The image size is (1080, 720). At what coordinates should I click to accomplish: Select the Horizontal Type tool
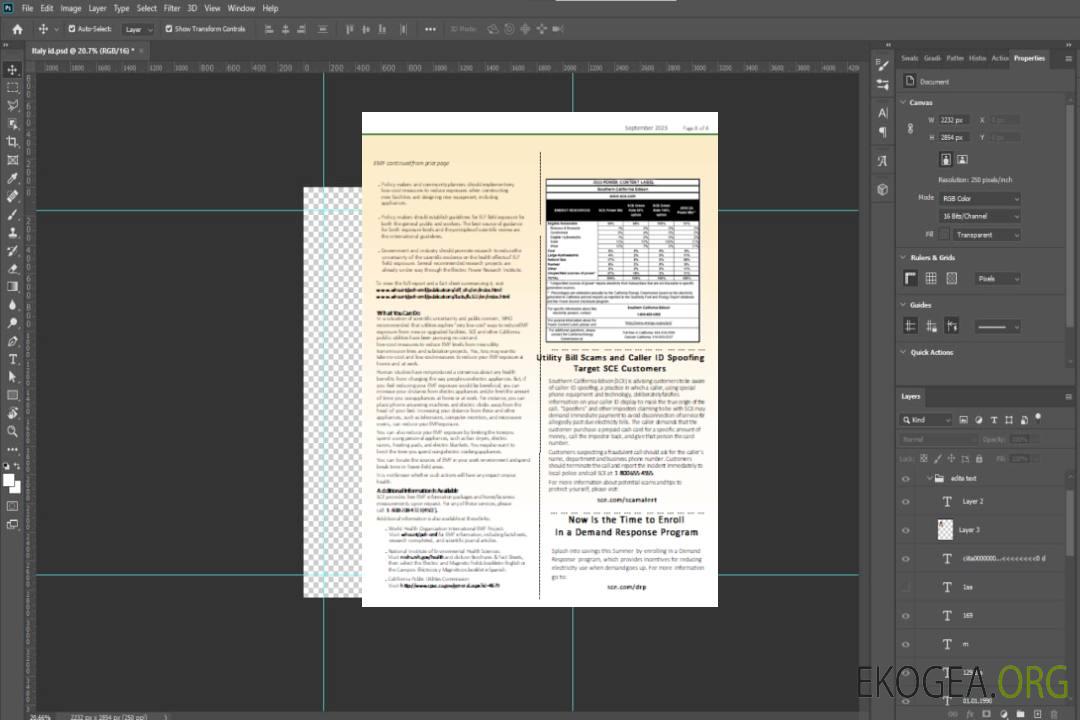[x=12, y=358]
